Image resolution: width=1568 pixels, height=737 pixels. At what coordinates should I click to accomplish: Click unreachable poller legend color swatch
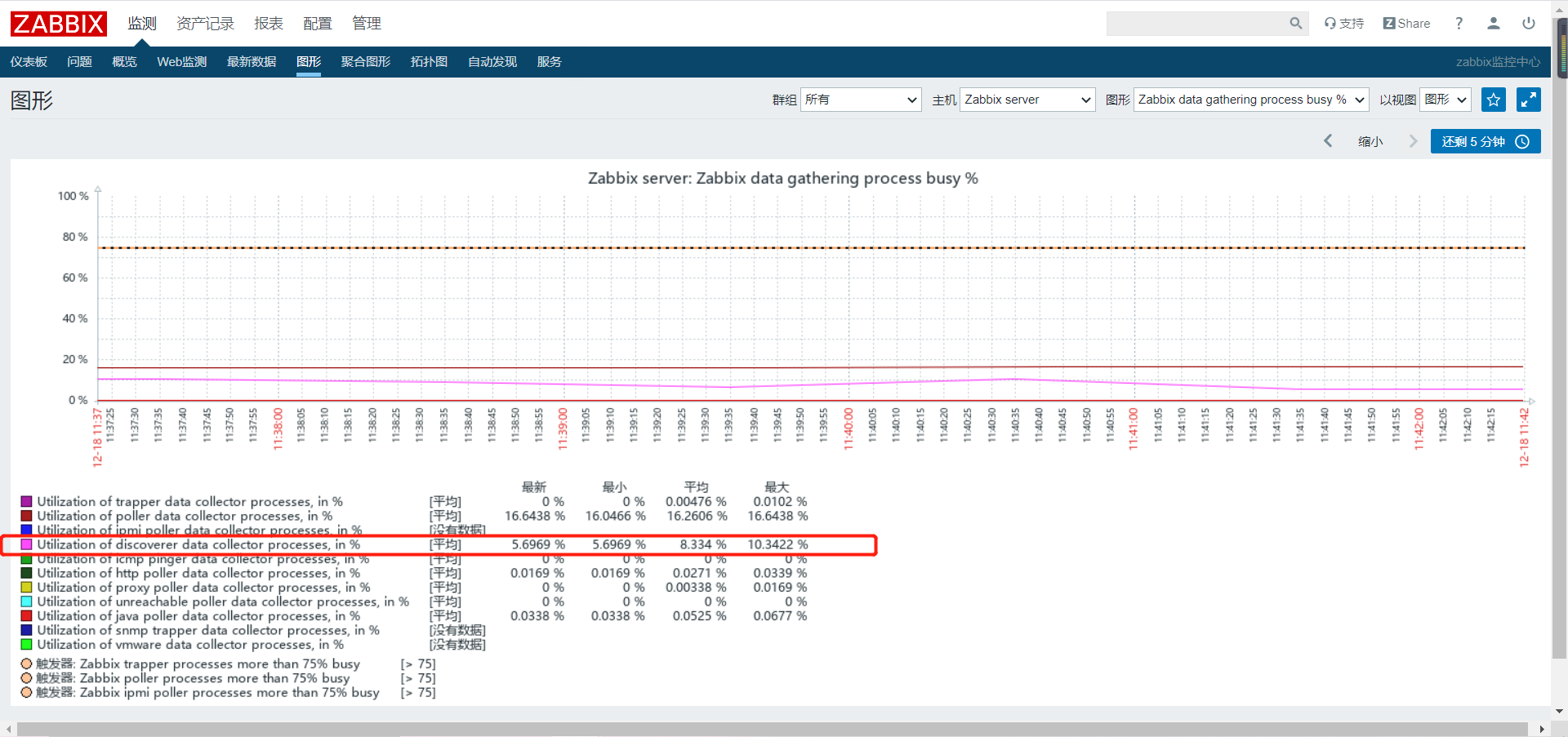pyautogui.click(x=26, y=602)
